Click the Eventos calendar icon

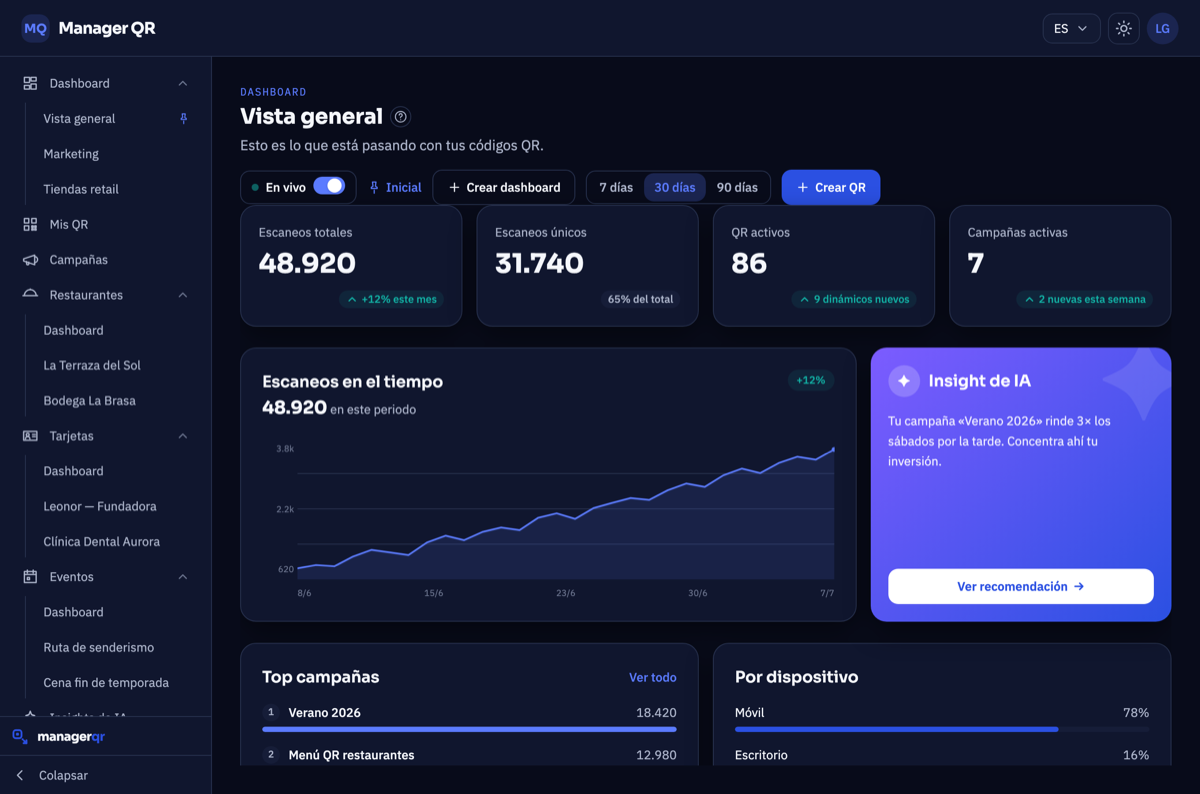30,577
